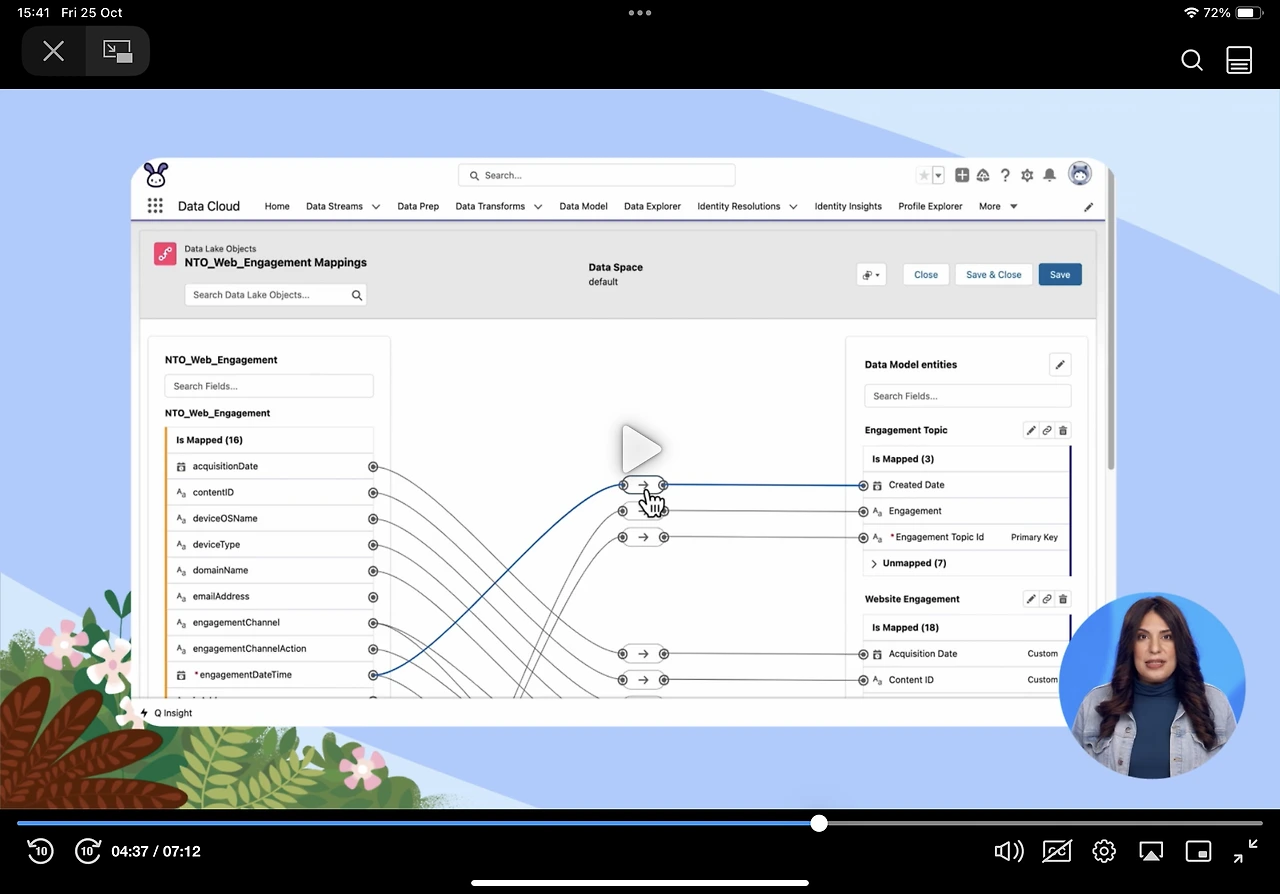Edit the Engagement Topic entity
Image resolution: width=1280 pixels, height=894 pixels.
click(x=1031, y=431)
